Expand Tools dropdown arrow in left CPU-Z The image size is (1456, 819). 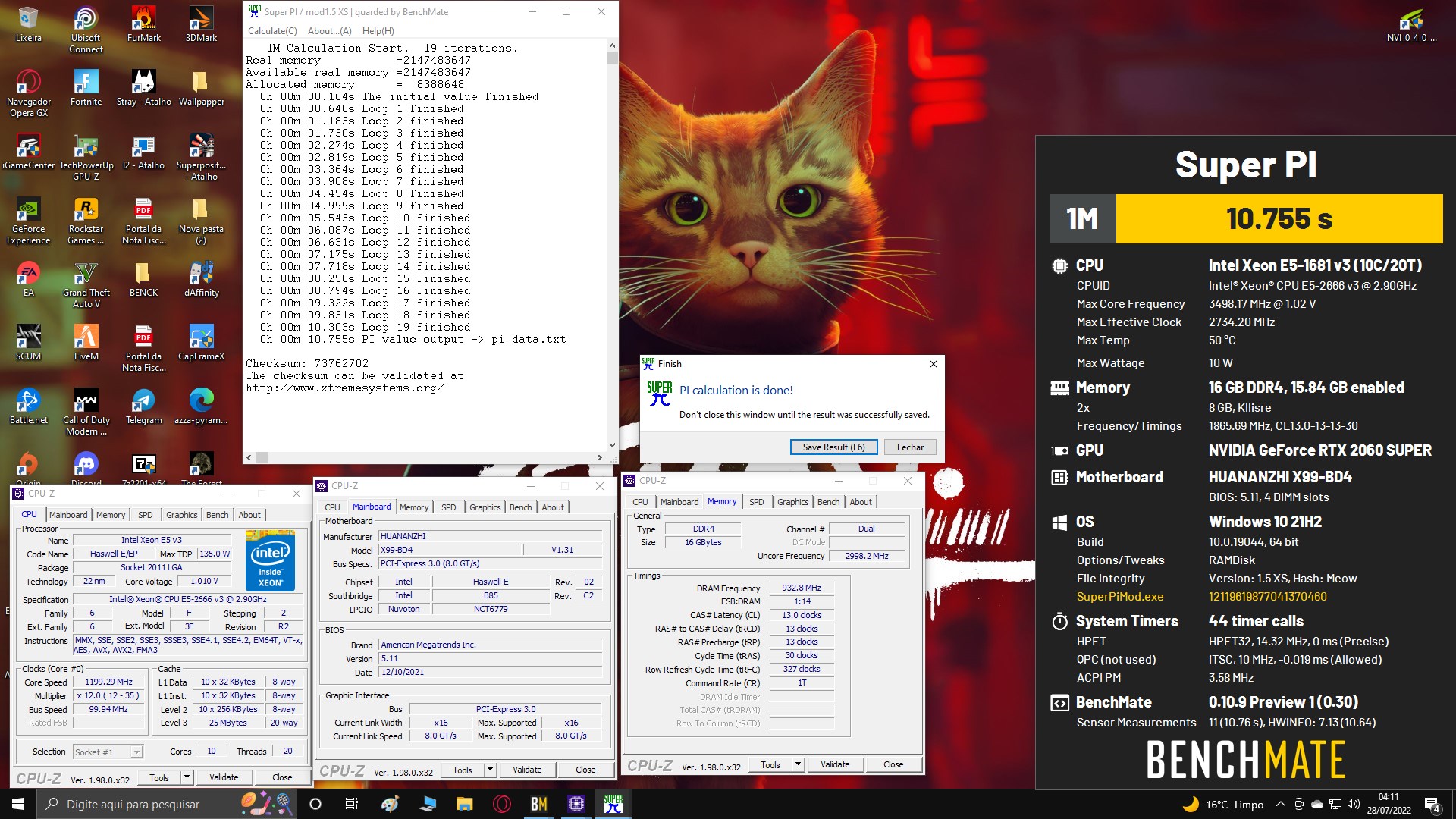click(x=187, y=777)
